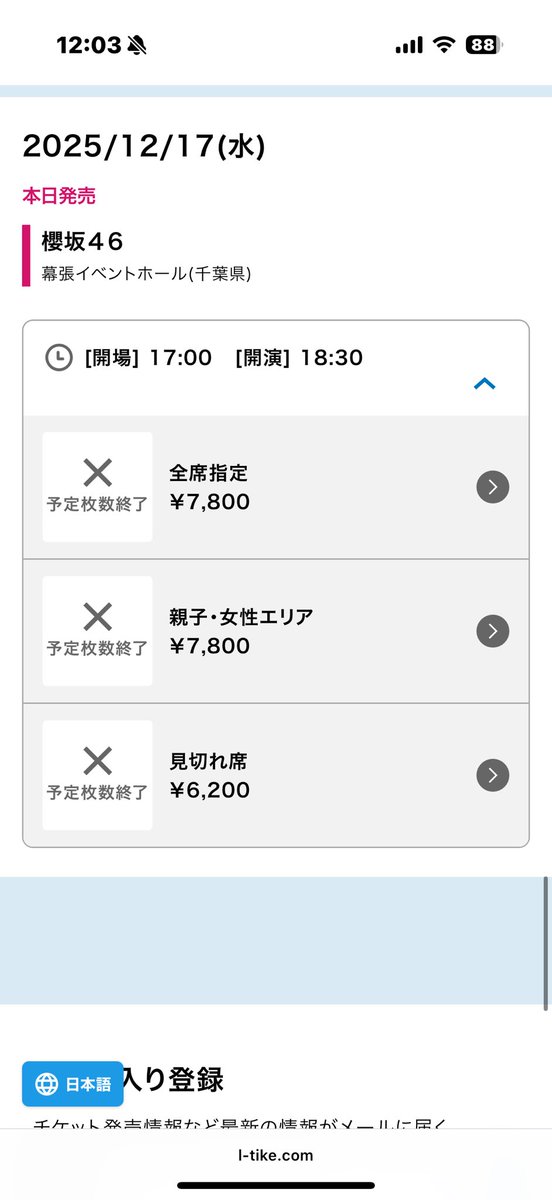Collapse the showtime section with blue chevron

click(x=484, y=383)
